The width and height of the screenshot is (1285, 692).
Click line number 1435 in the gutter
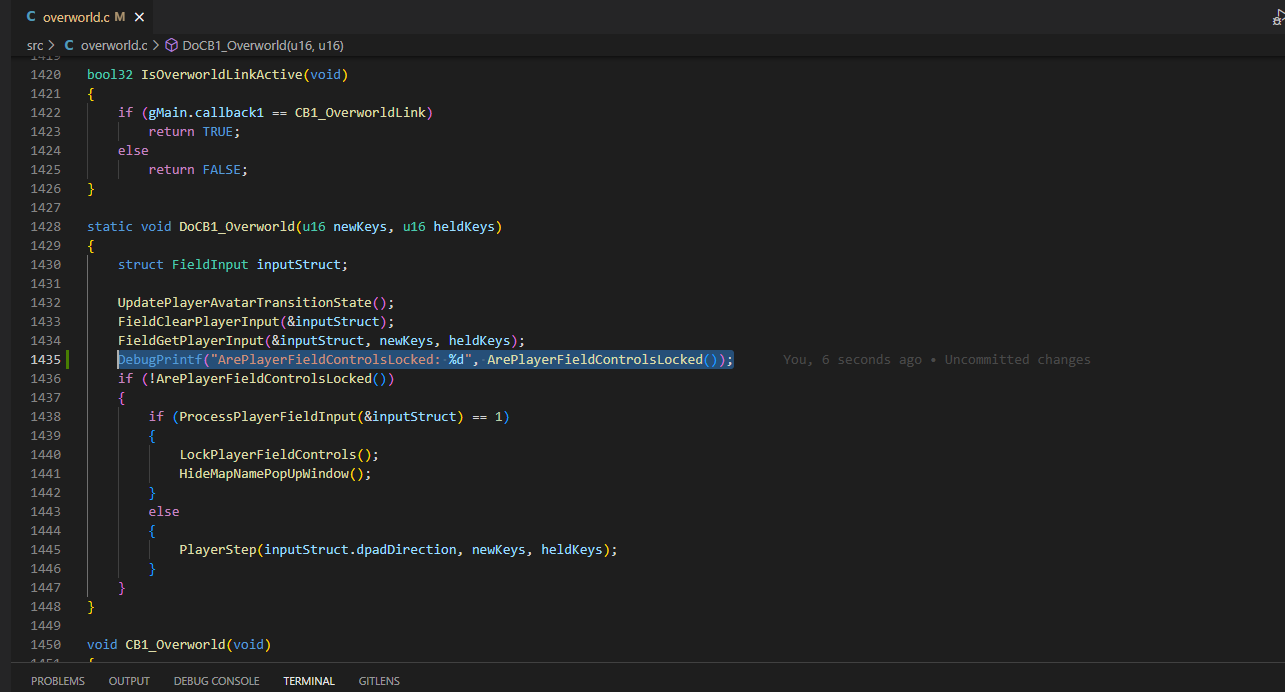point(45,360)
